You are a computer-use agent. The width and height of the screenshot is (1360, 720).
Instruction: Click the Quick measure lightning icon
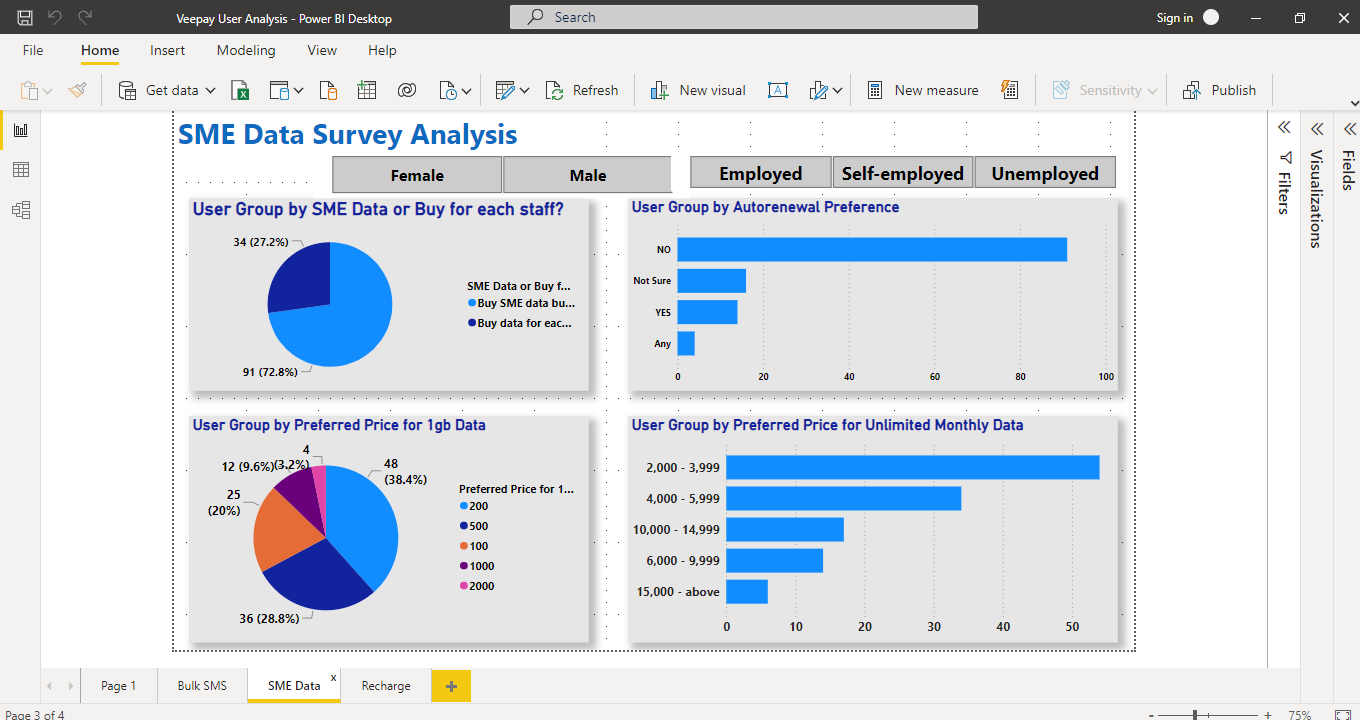tap(1009, 90)
